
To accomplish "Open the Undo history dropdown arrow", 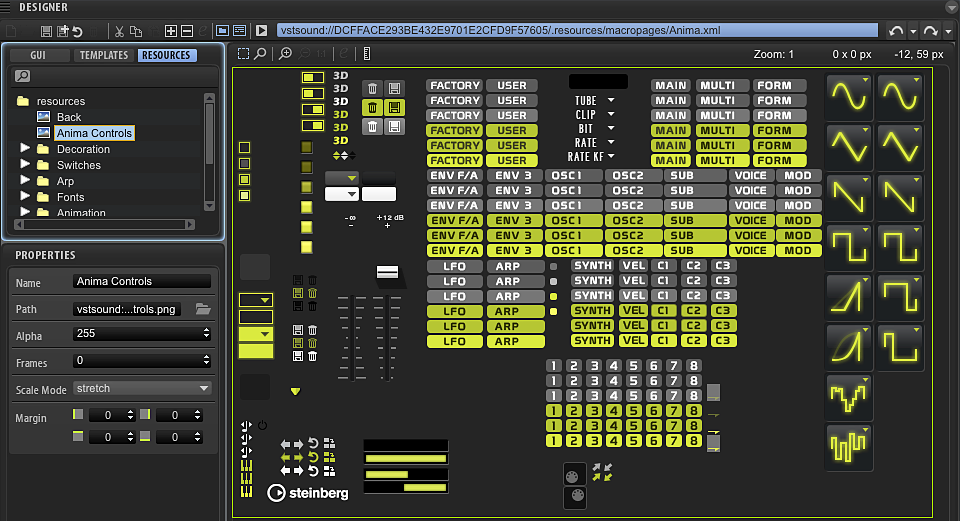I will [913, 31].
